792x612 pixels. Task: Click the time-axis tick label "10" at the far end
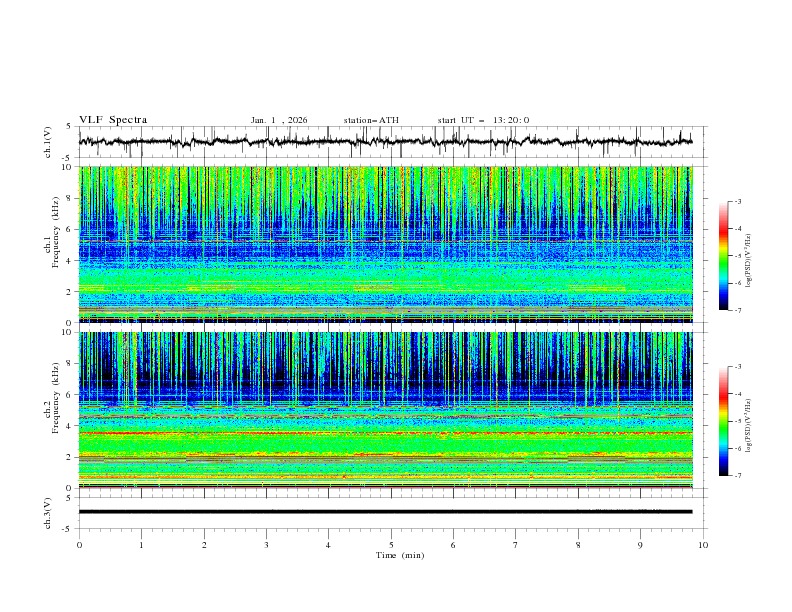pyautogui.click(x=703, y=545)
